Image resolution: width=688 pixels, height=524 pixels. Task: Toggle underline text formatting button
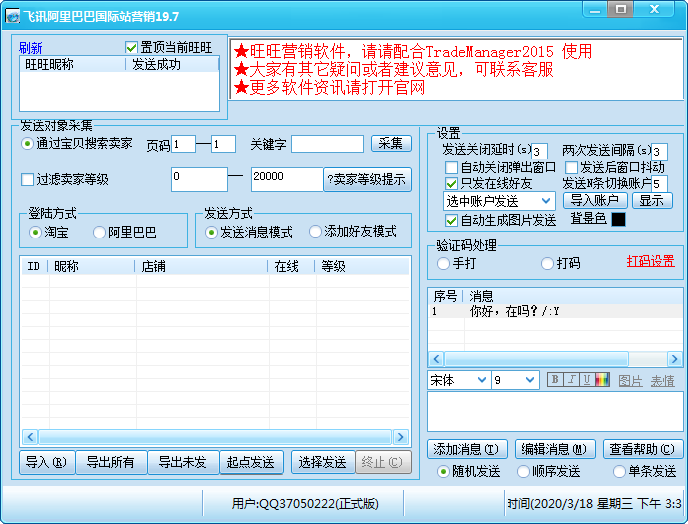586,380
